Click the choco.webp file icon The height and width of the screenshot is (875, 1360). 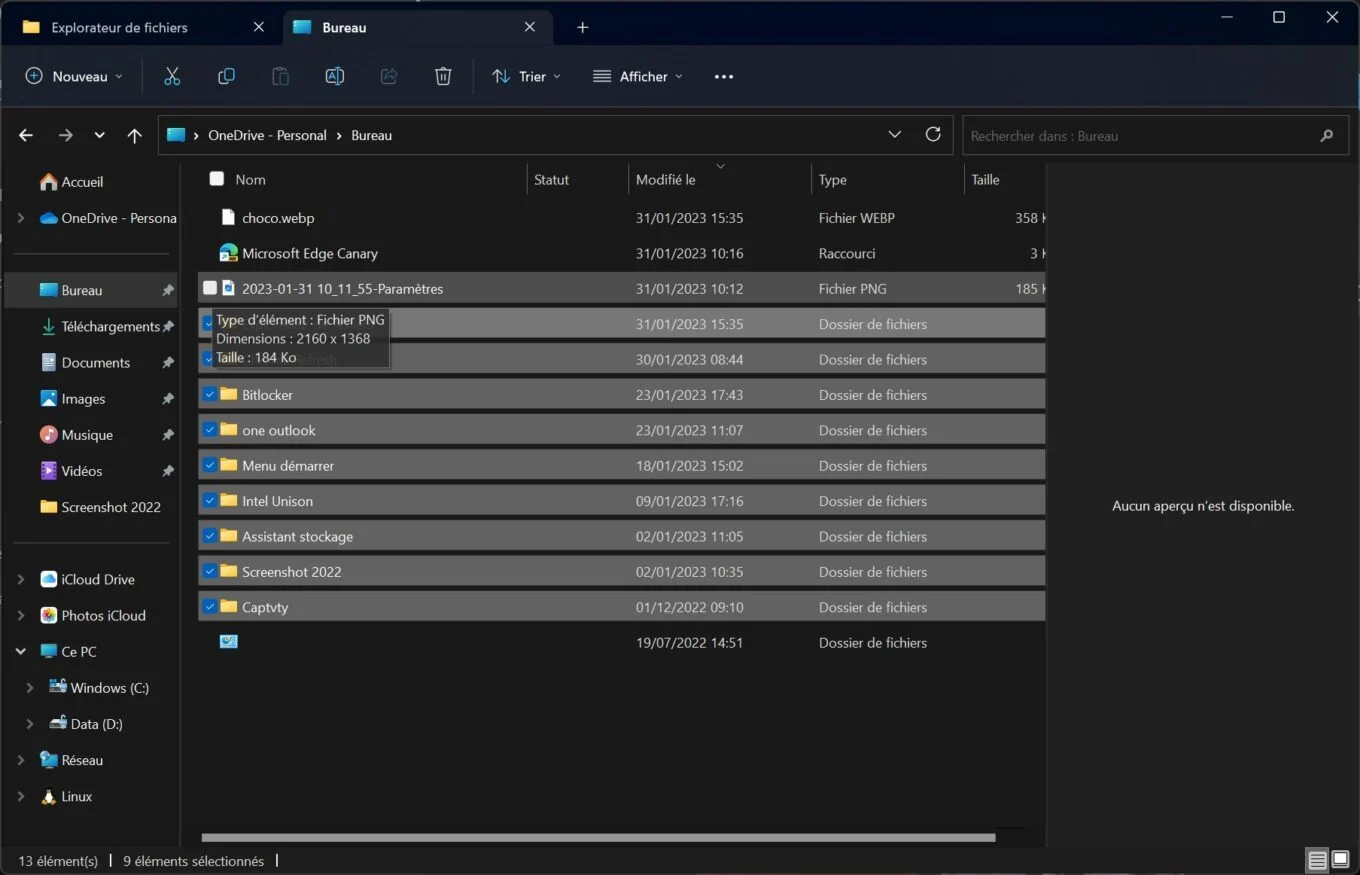point(228,217)
